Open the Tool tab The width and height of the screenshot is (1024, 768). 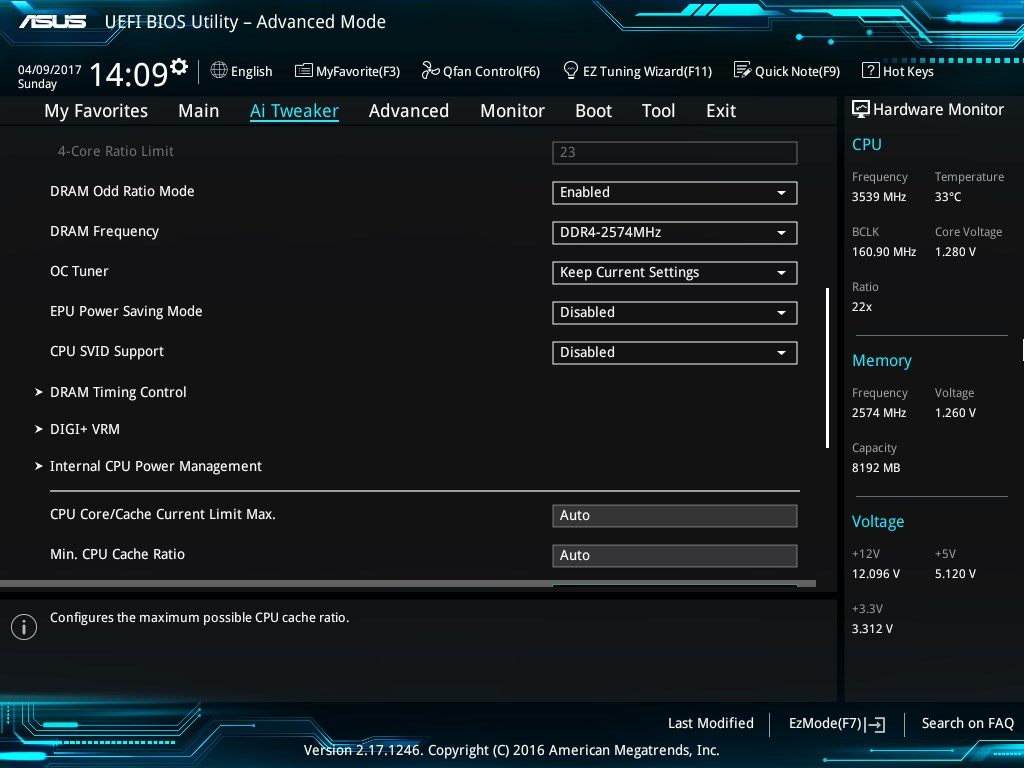click(658, 111)
